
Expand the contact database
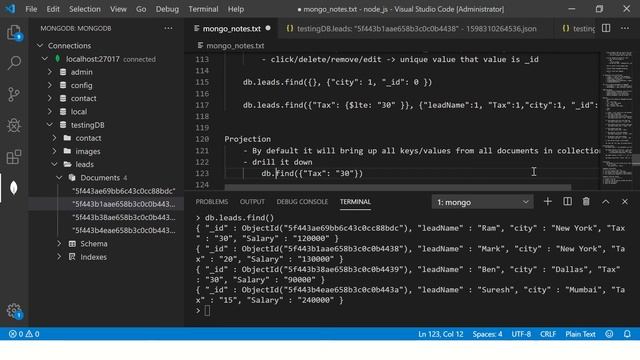point(50,98)
